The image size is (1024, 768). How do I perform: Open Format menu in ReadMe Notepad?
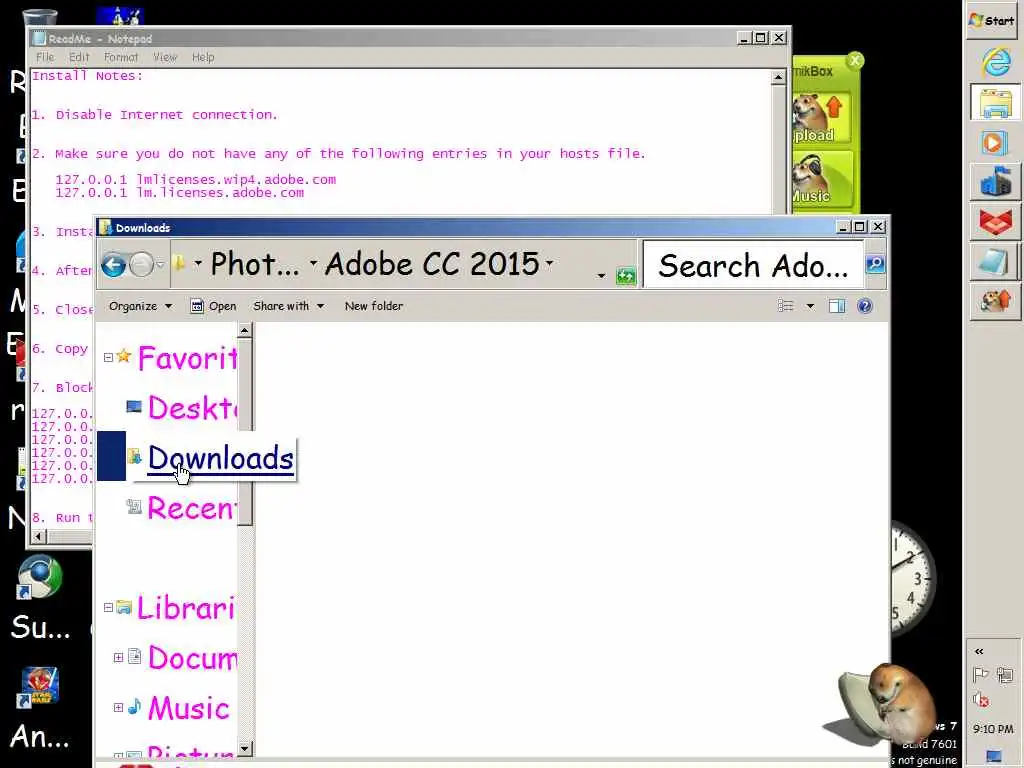pos(121,57)
